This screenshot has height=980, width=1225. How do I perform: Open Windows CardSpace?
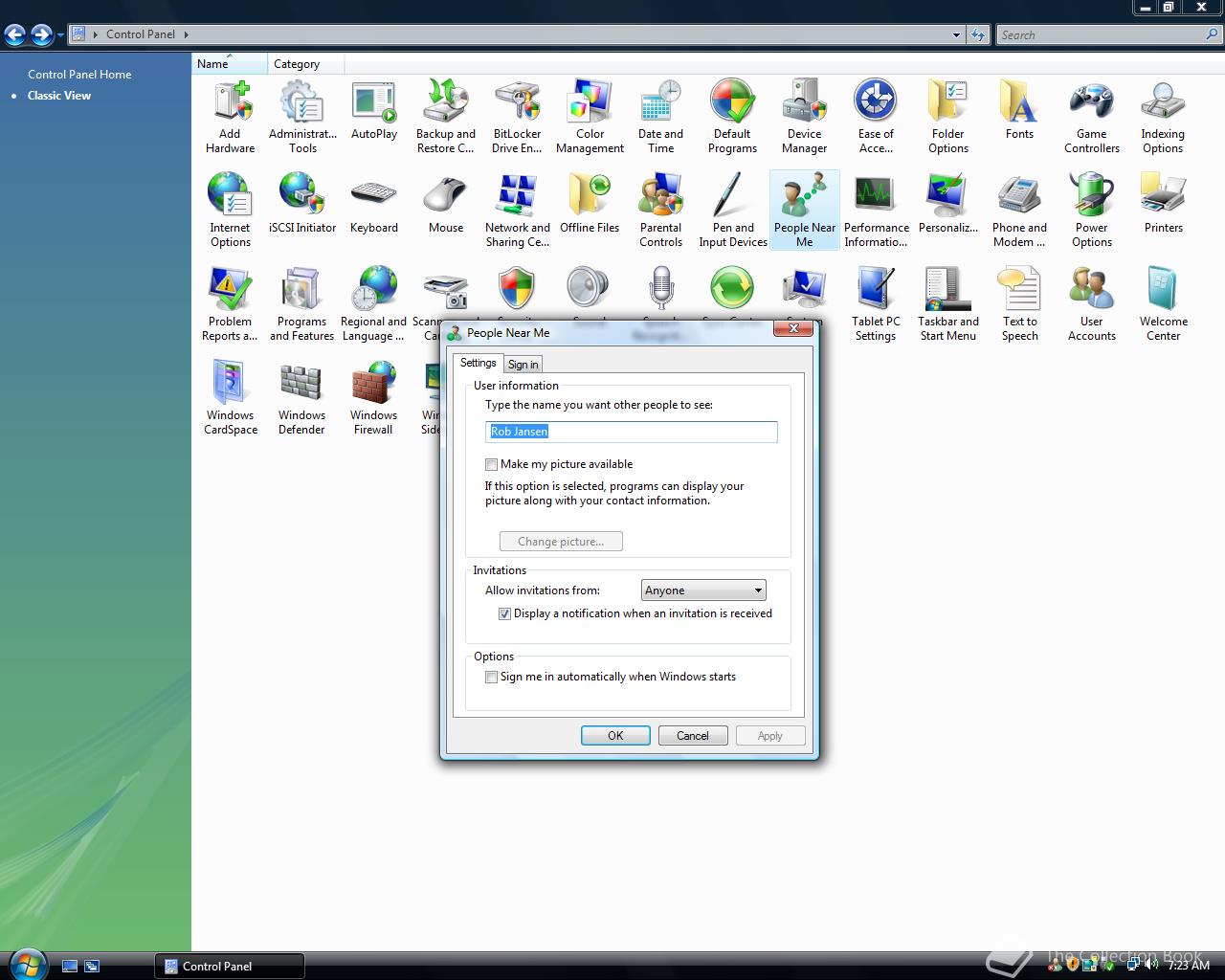pos(230,398)
